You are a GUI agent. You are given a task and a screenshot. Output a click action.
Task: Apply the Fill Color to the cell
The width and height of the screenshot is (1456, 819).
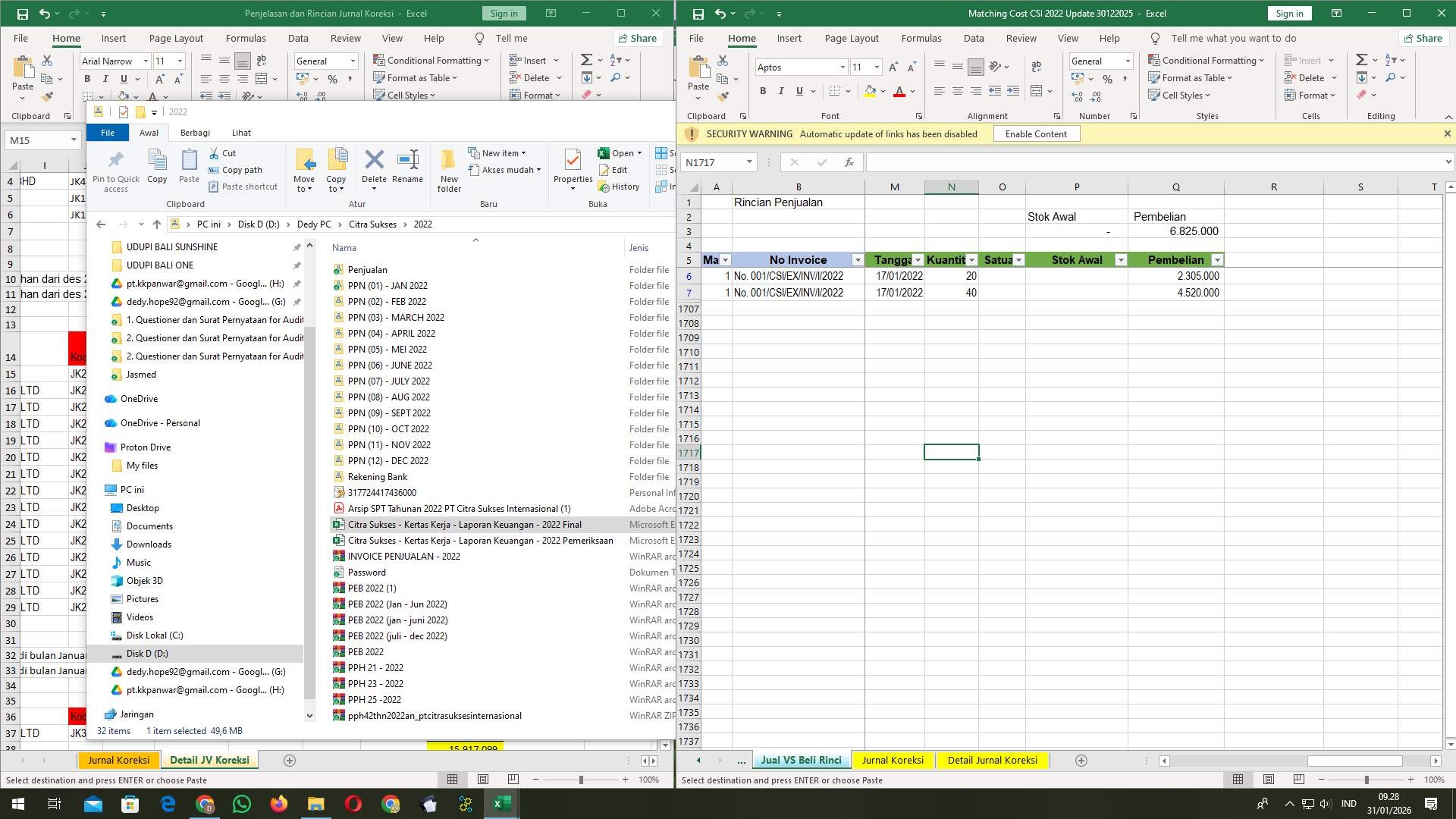(869, 91)
